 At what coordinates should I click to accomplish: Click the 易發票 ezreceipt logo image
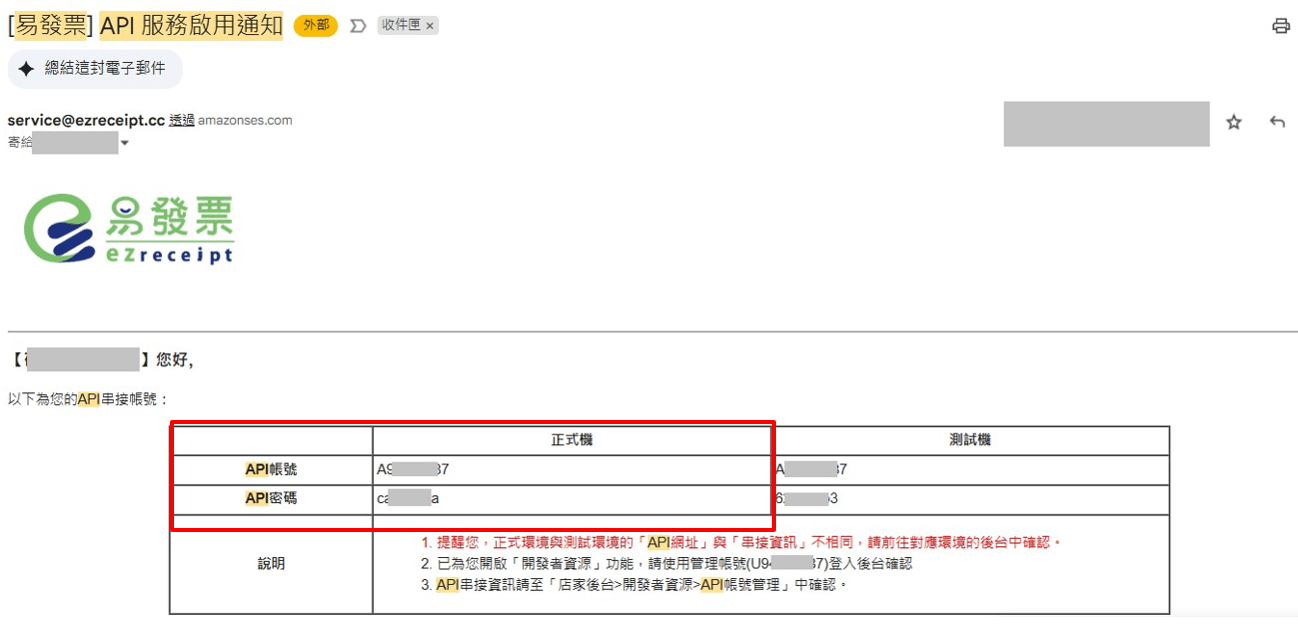point(129,229)
